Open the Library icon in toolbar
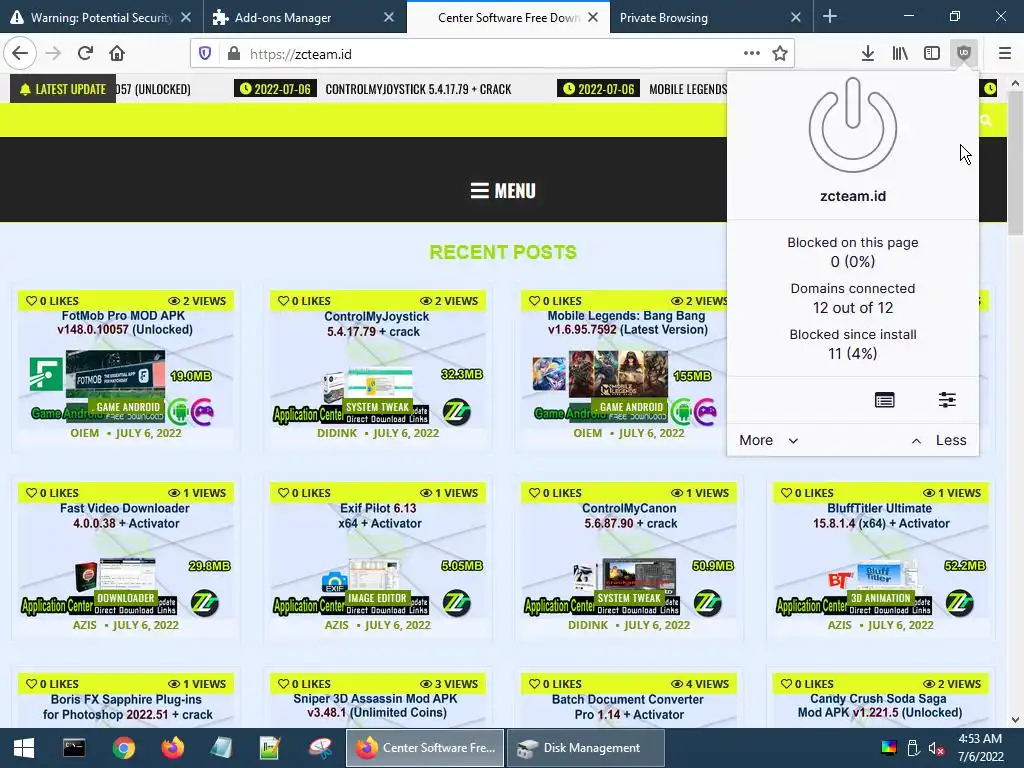Viewport: 1024px width, 768px height. (x=900, y=53)
